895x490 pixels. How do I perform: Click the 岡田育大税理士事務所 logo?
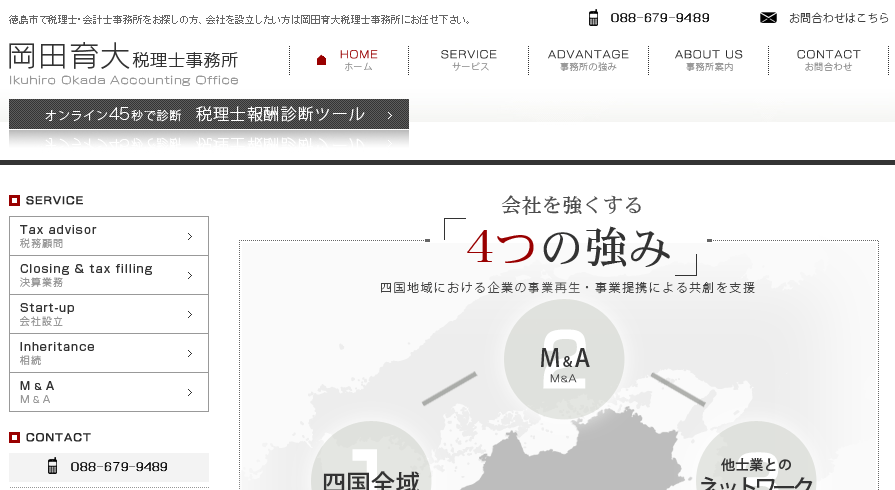[123, 63]
